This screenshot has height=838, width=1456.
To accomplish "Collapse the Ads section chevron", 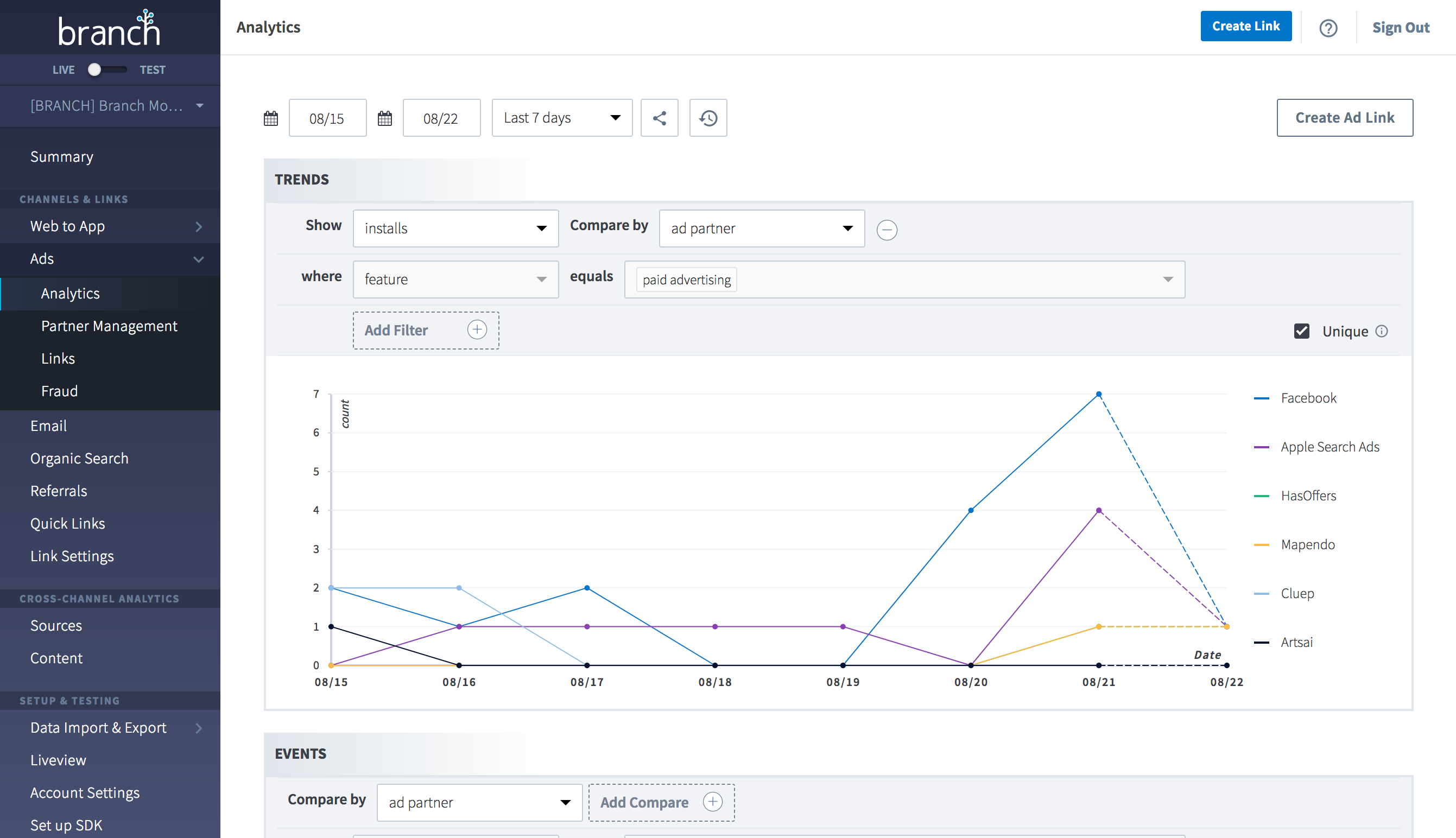I will [198, 259].
